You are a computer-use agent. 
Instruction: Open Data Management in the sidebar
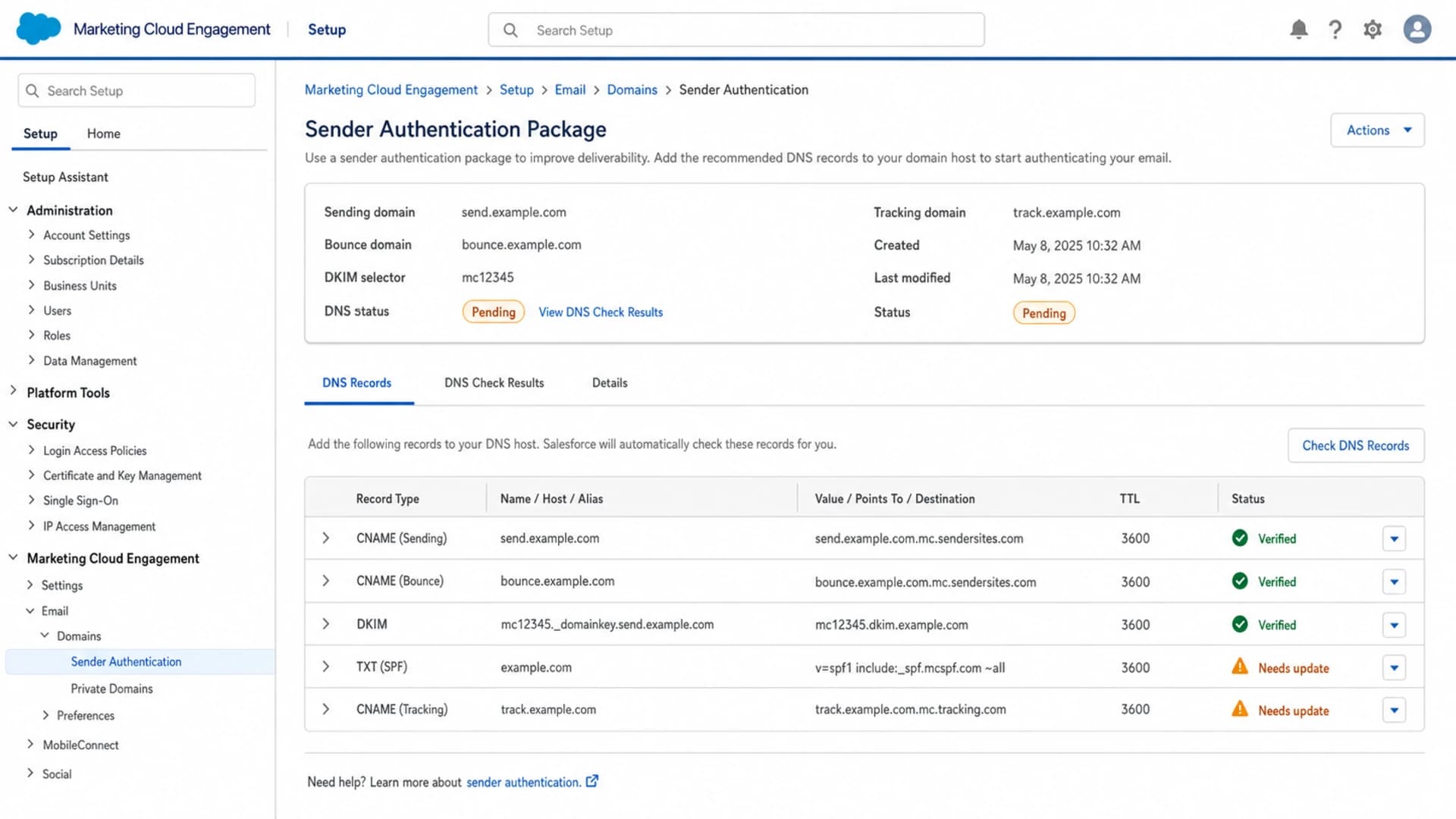pyautogui.click(x=89, y=362)
